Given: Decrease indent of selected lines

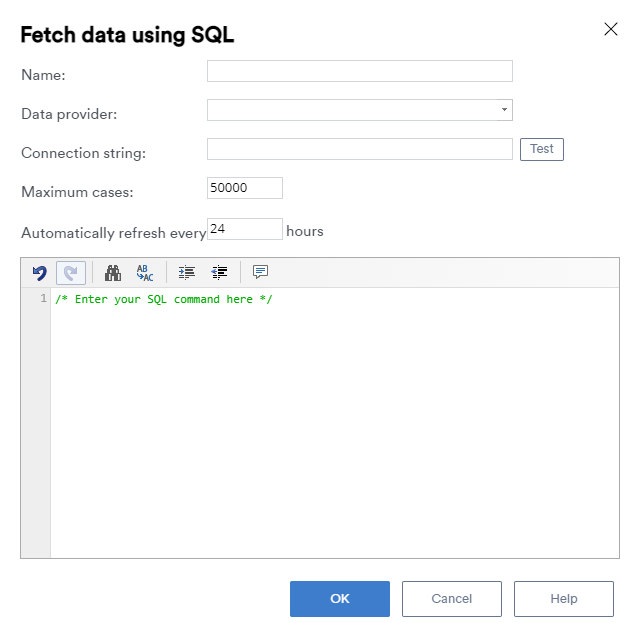Looking at the screenshot, I should pyautogui.click(x=219, y=273).
